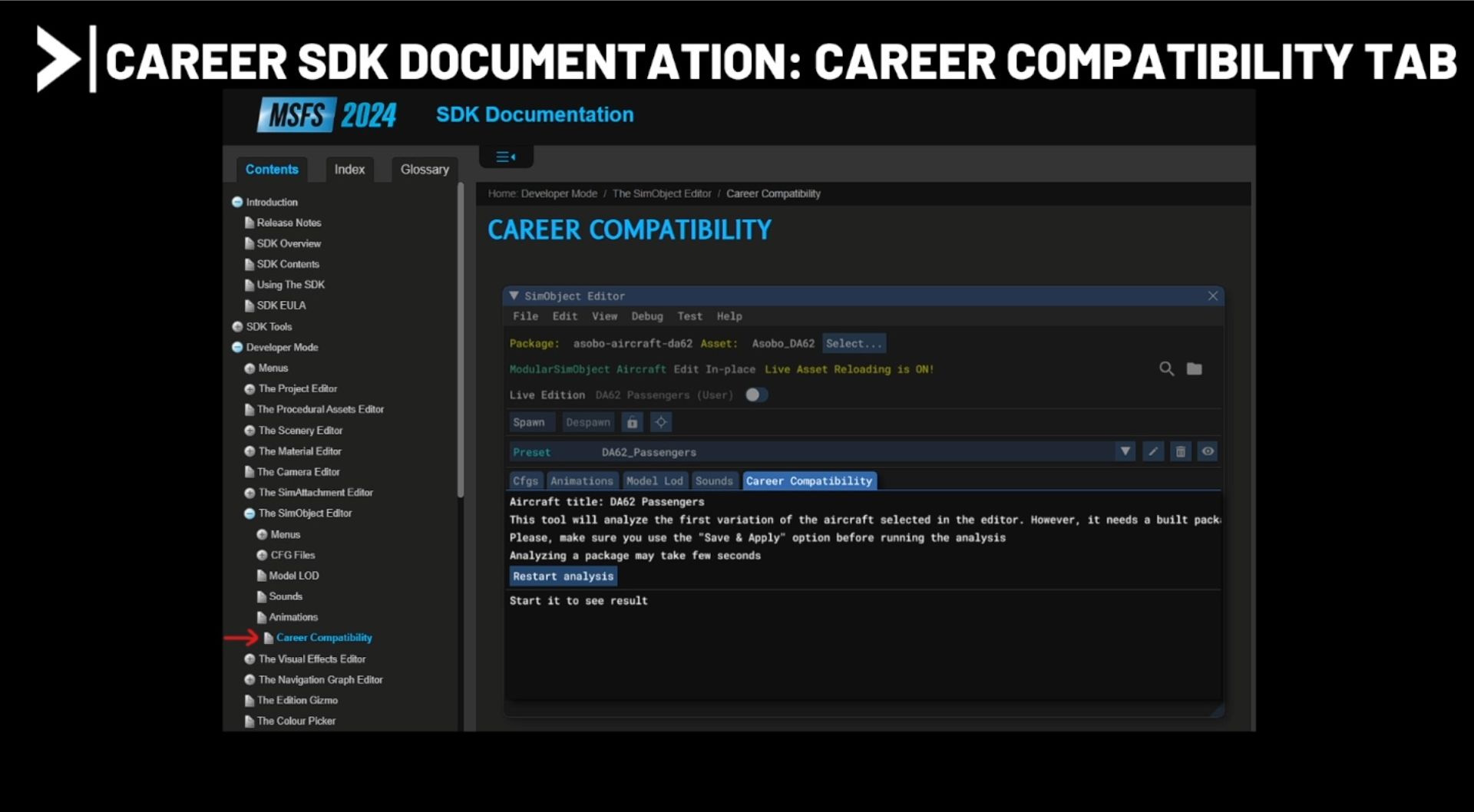Expand the Menus node under Developer Mode
The height and width of the screenshot is (812, 1474).
click(x=250, y=368)
